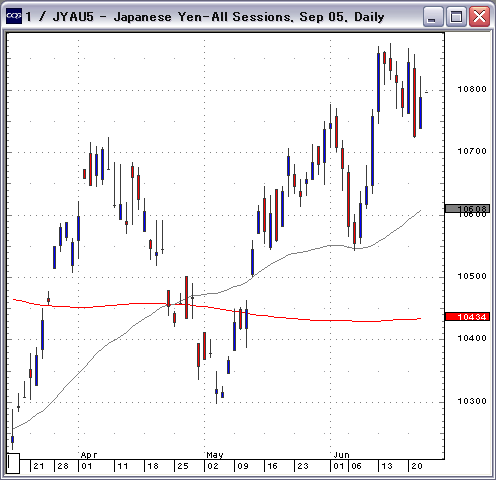The image size is (496, 480).
Task: Click the date label 02 on time axis
Action: [x=213, y=466]
